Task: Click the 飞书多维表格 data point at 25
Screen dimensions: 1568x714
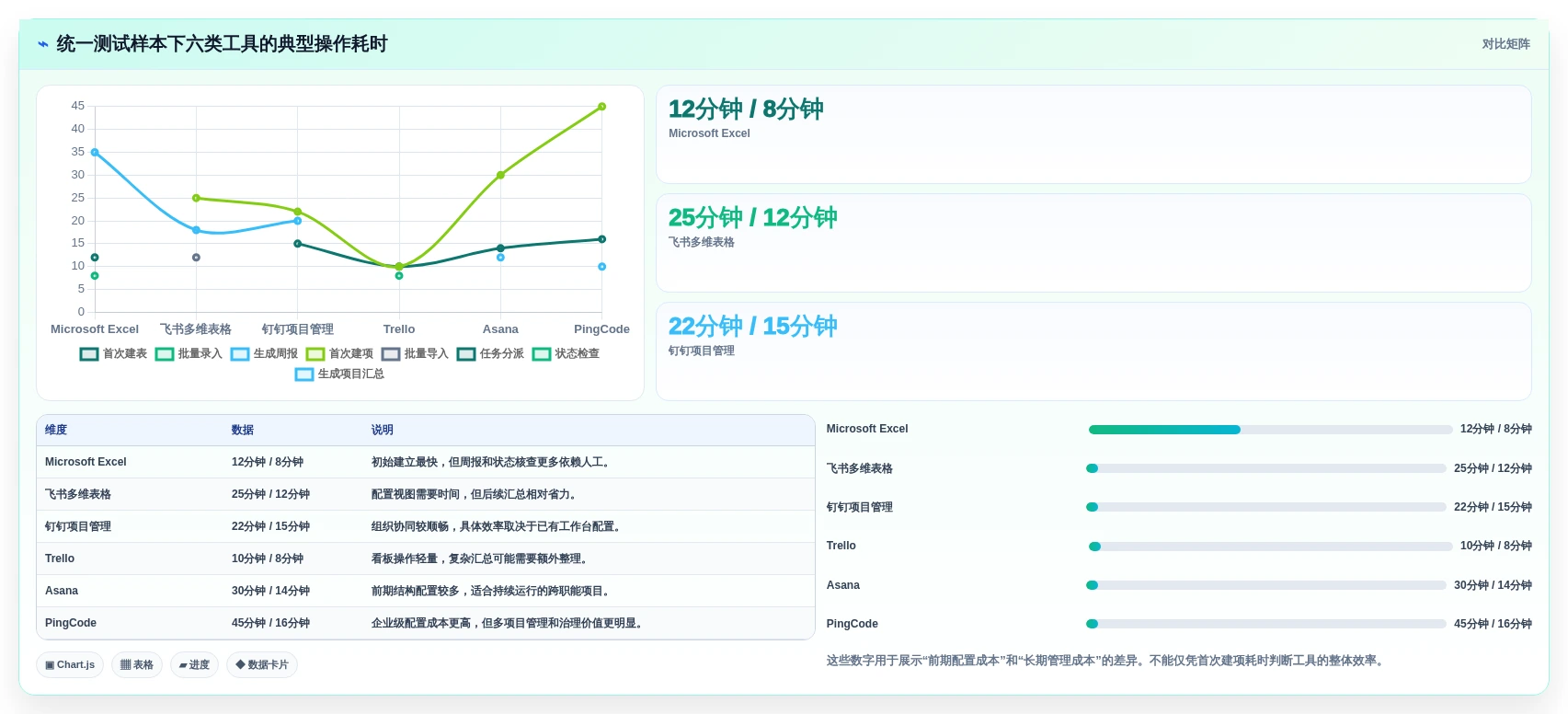Action: coord(196,198)
